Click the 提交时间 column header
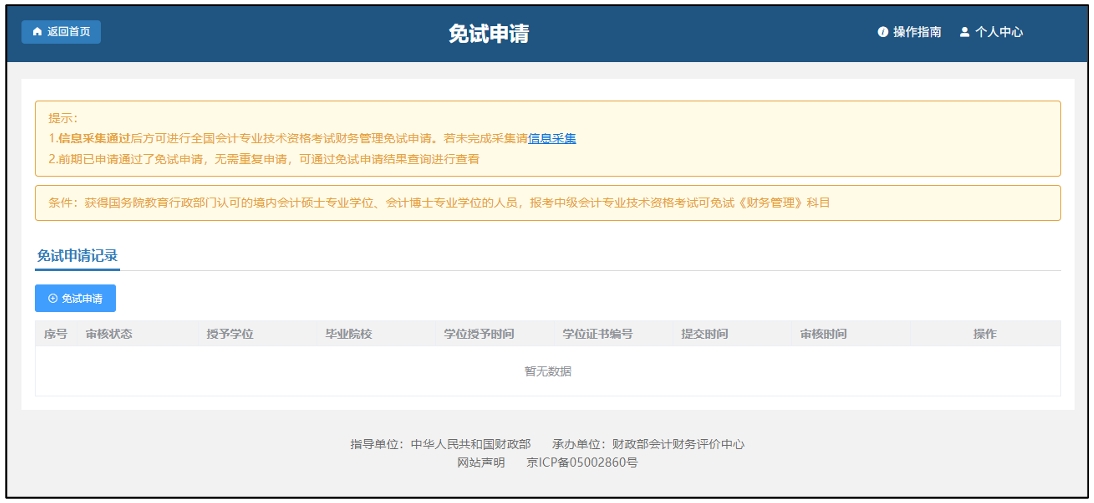The width and height of the screenshot is (1094, 503). click(704, 334)
